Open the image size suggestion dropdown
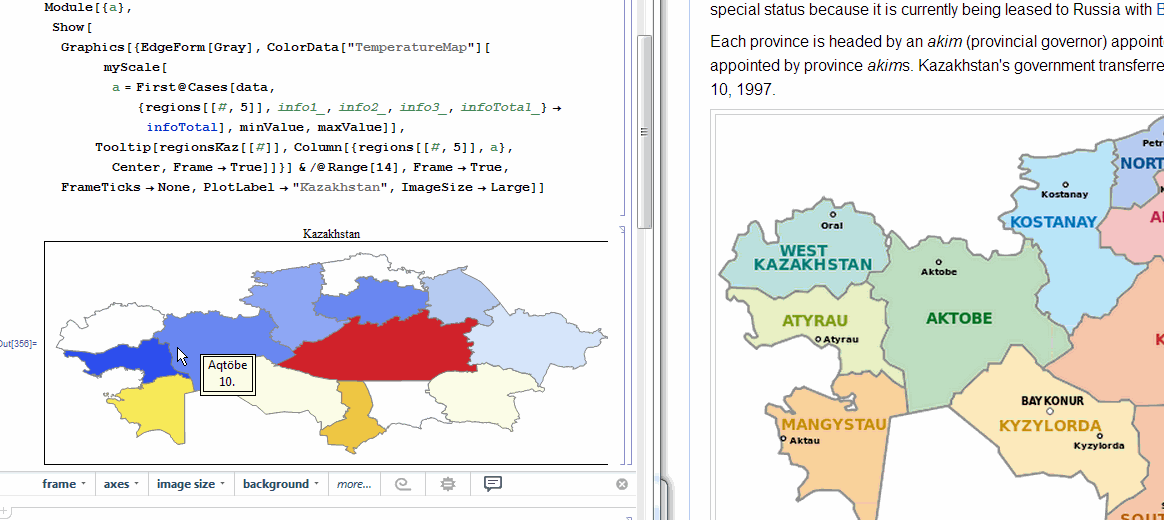The image size is (1164, 520). pyautogui.click(x=191, y=484)
